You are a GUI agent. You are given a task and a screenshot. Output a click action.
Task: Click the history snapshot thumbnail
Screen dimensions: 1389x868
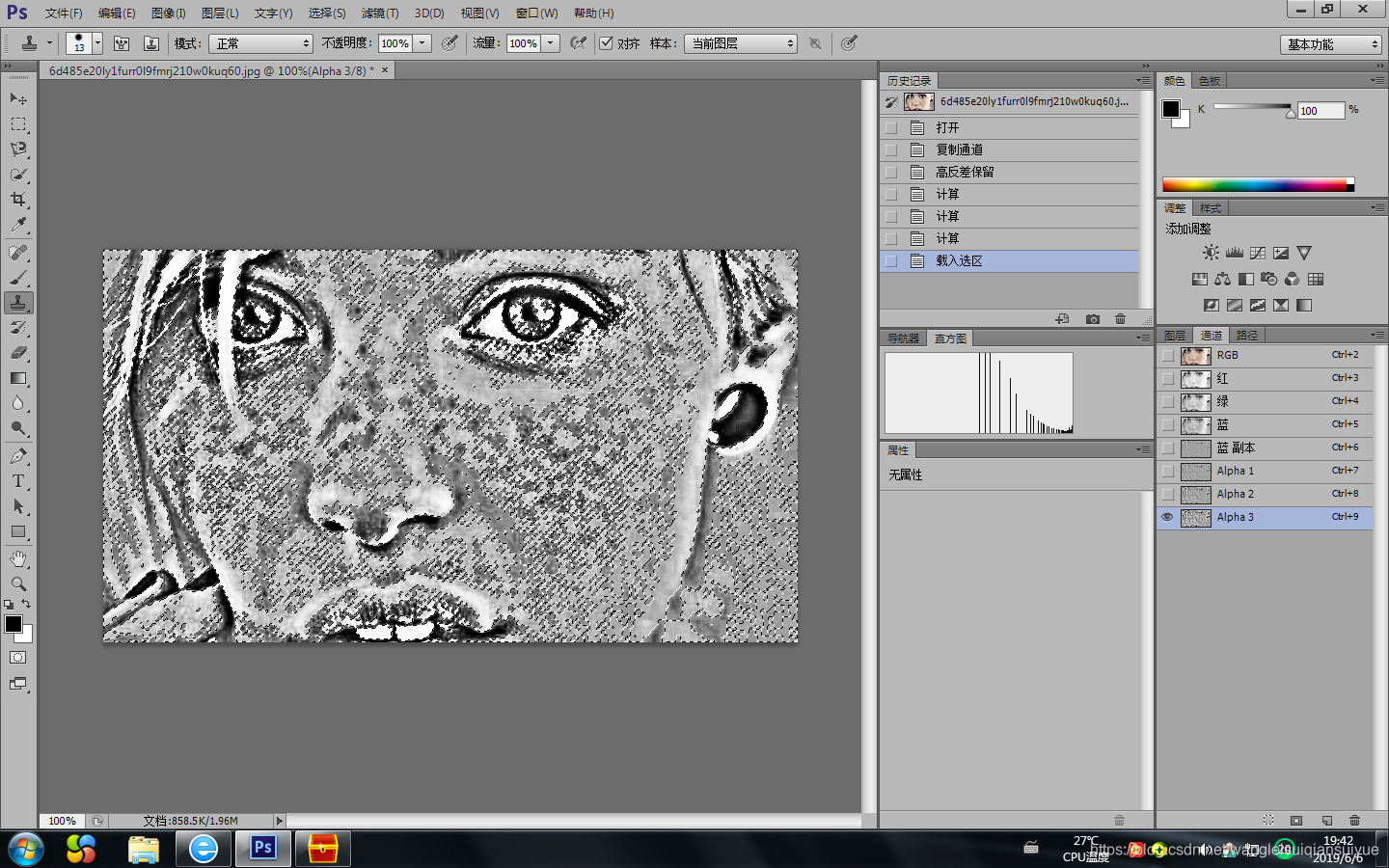click(x=918, y=101)
